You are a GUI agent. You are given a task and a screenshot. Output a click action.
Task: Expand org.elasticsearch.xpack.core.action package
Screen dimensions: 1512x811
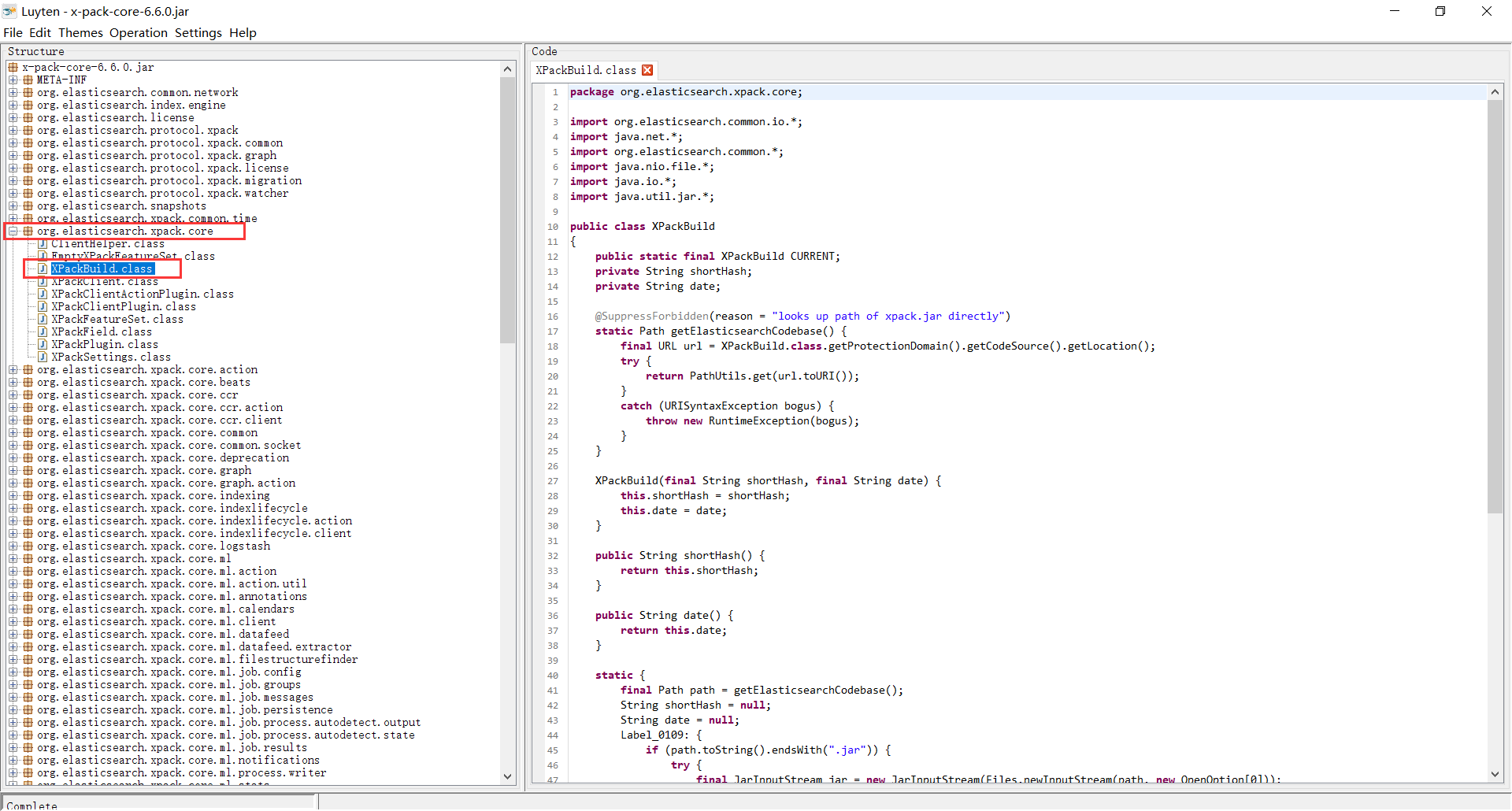click(13, 369)
